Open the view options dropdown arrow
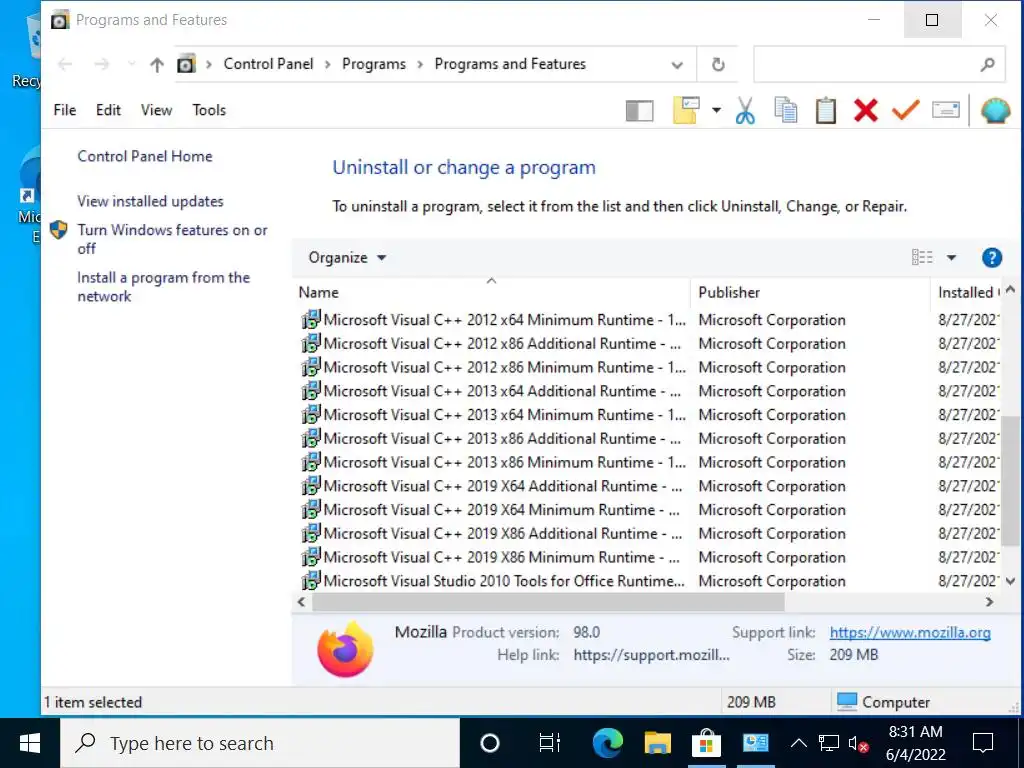 click(952, 257)
